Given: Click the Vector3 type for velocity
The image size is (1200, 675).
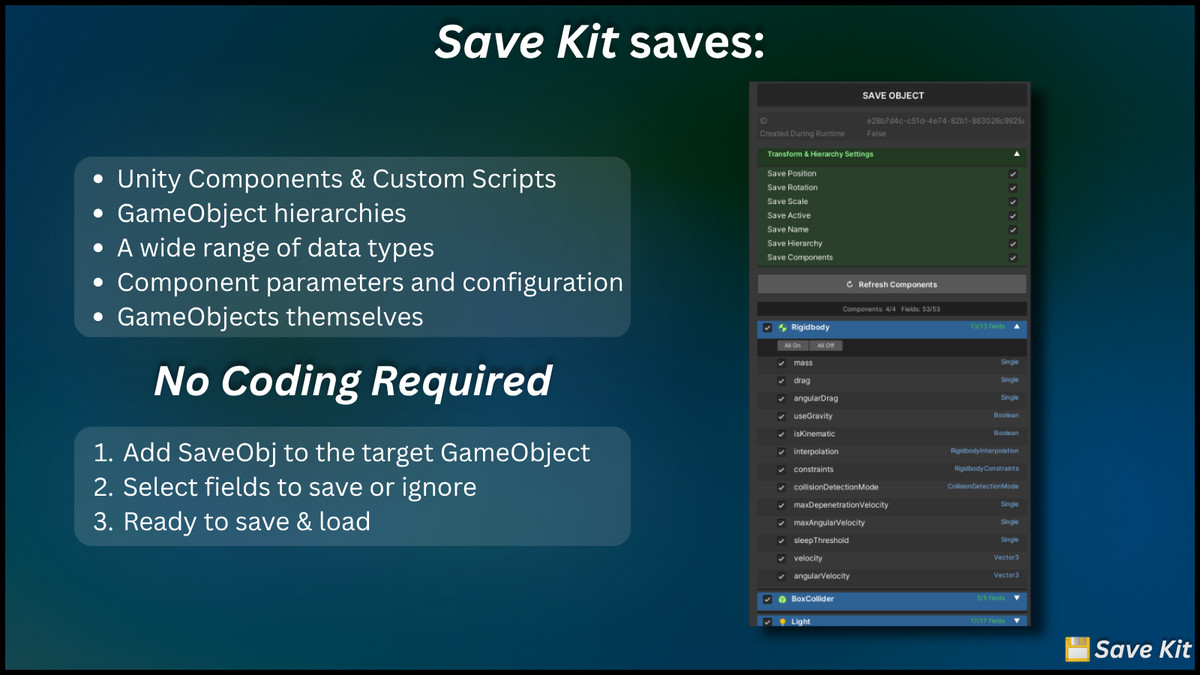Looking at the screenshot, I should (x=1006, y=557).
